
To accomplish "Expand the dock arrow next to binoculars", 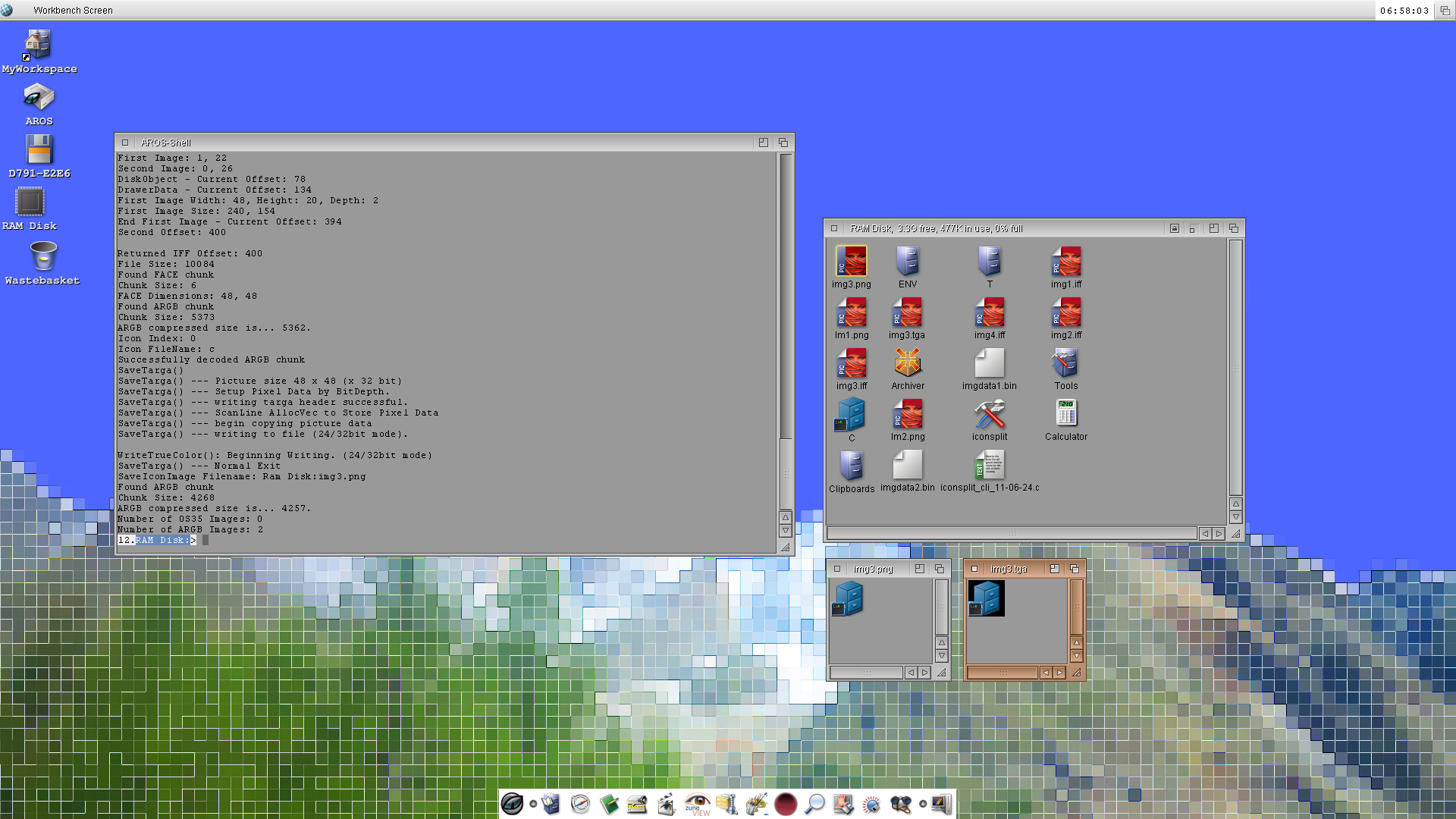I will [922, 804].
